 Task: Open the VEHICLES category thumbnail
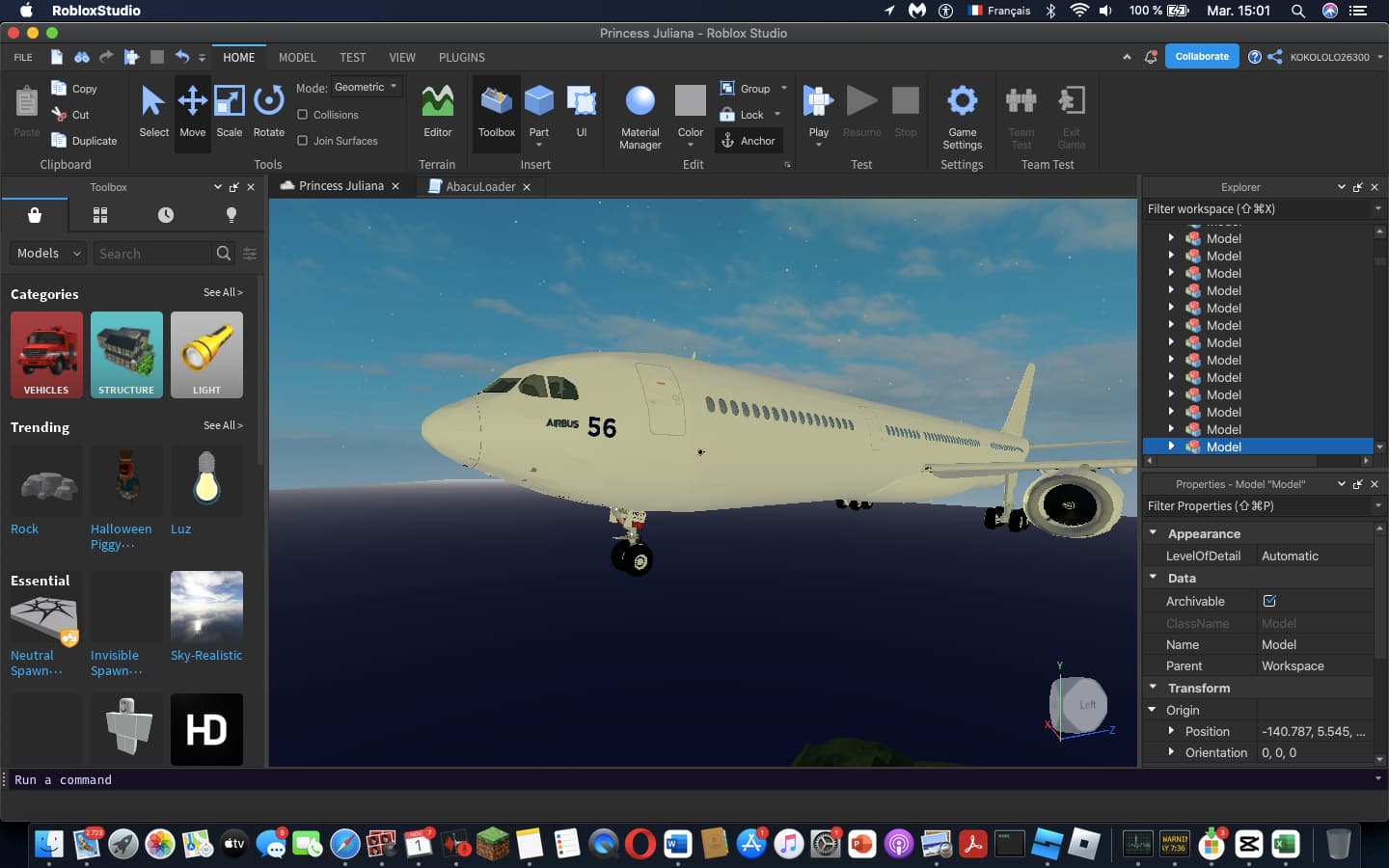click(46, 355)
